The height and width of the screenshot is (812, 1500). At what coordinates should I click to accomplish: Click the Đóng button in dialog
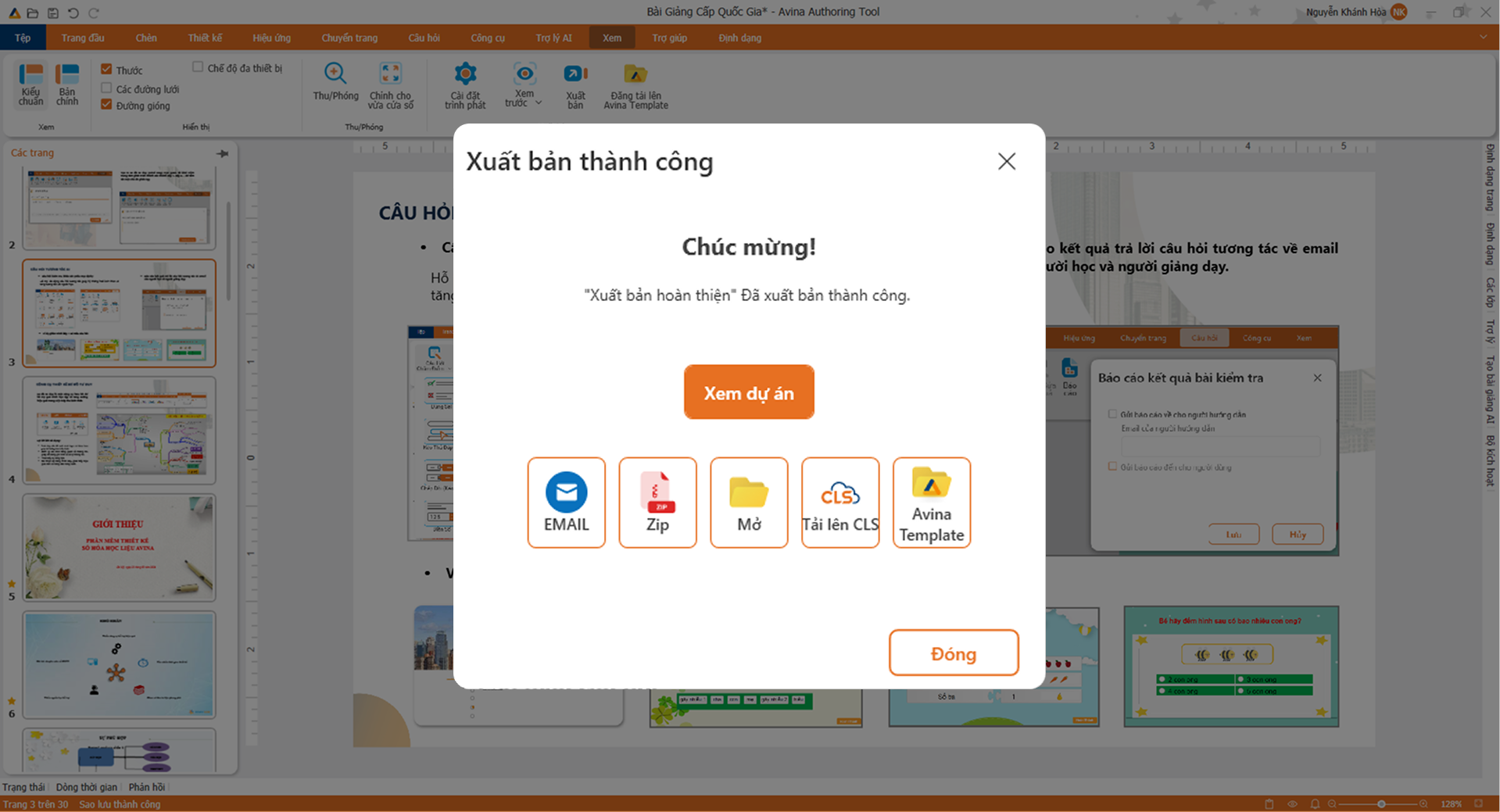954,653
